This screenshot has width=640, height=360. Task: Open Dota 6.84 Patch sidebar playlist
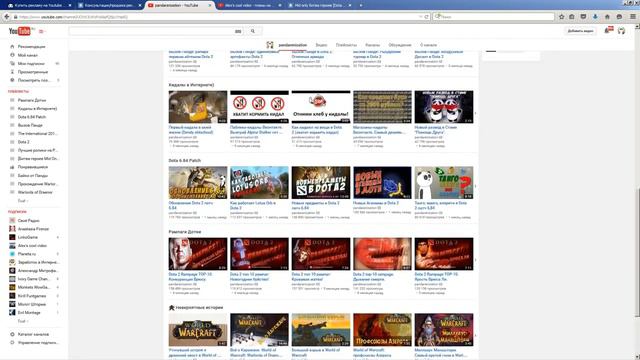(32, 117)
